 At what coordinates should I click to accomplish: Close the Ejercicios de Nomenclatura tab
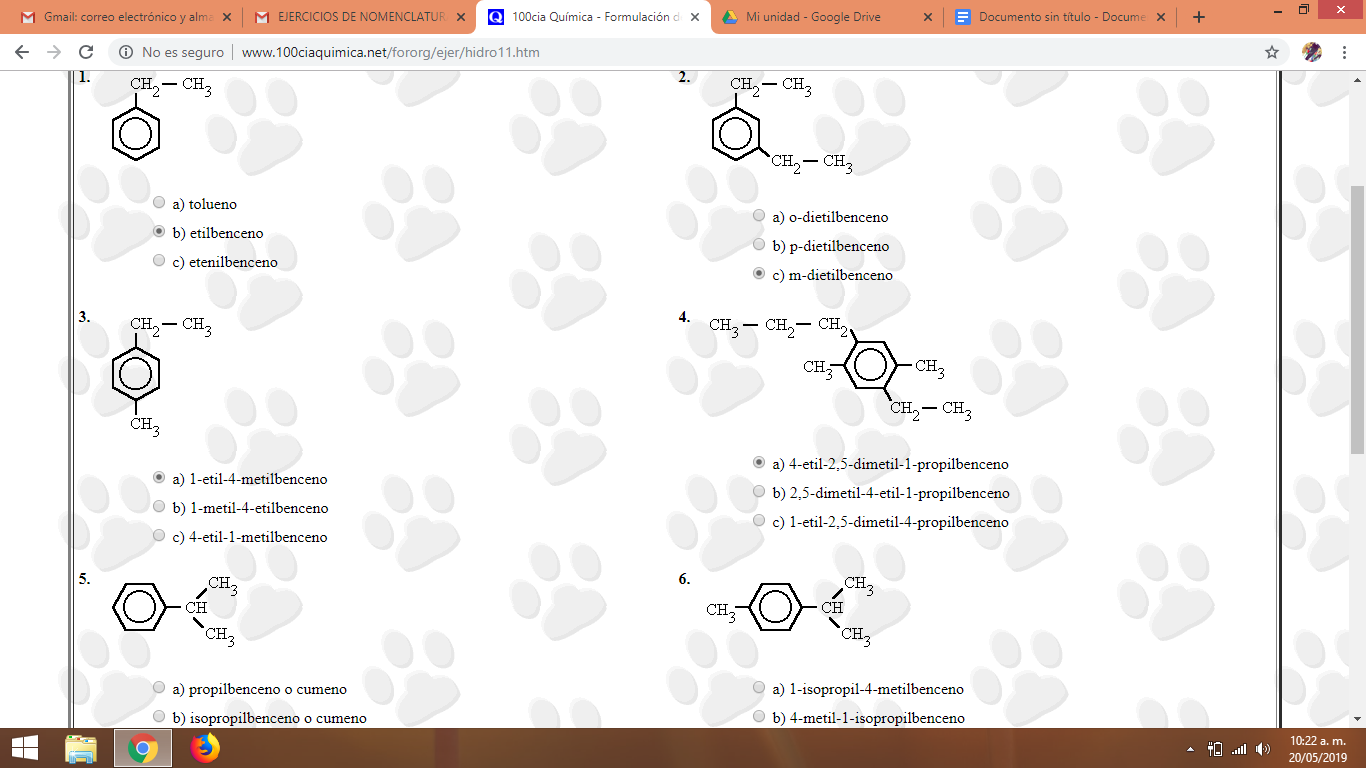[x=460, y=17]
